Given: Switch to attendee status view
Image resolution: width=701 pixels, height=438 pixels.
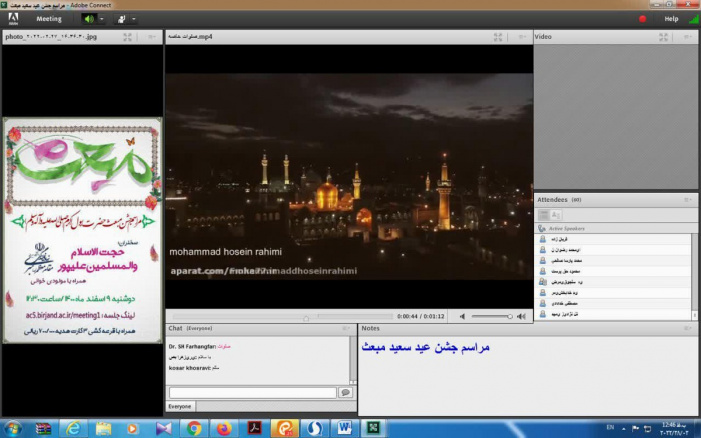Looking at the screenshot, I should tap(556, 214).
